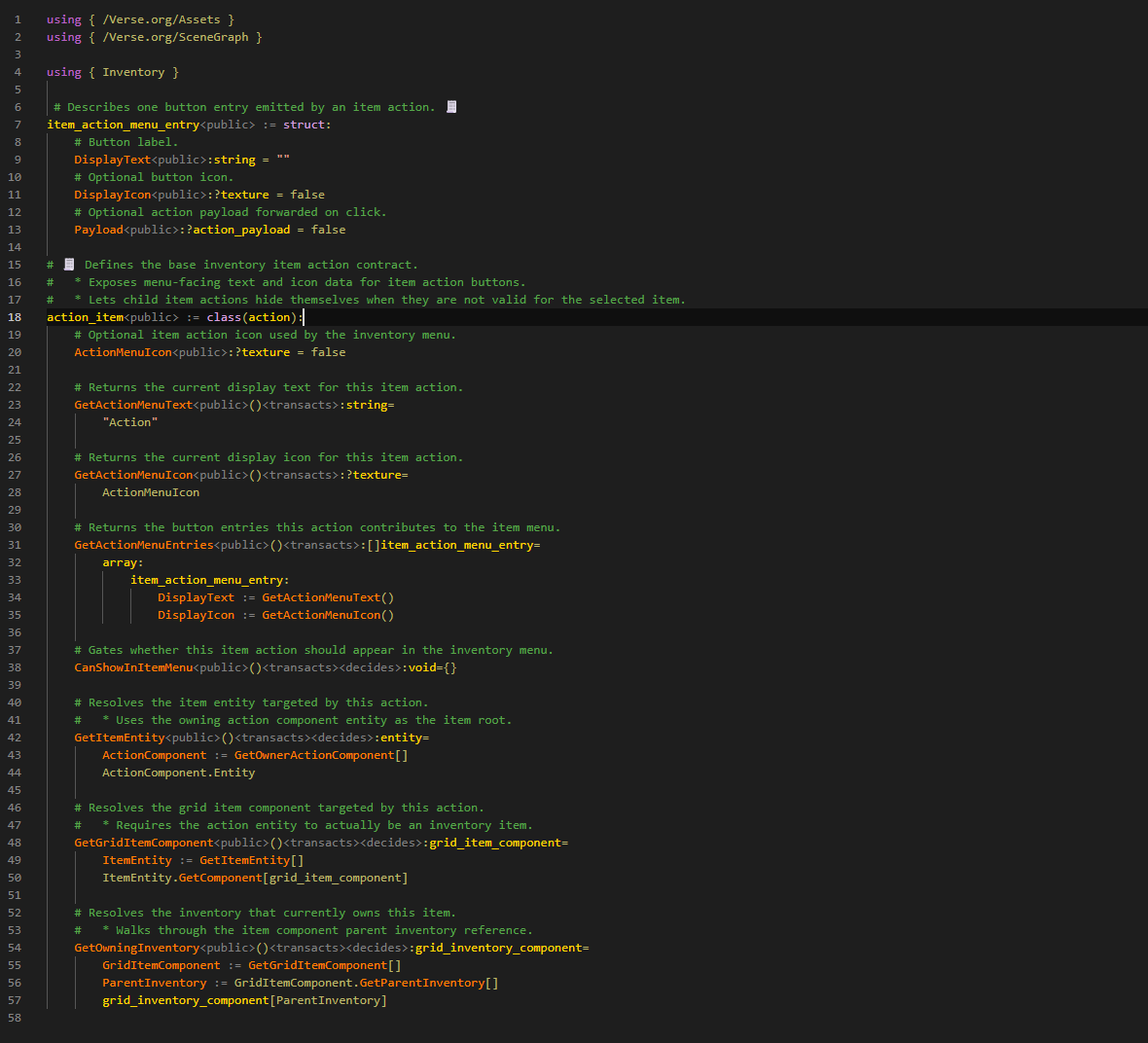Screen dimensions: 1148x1043
Task: Click the document icon before 'Defines the base inventory'
Action: [x=69, y=265]
